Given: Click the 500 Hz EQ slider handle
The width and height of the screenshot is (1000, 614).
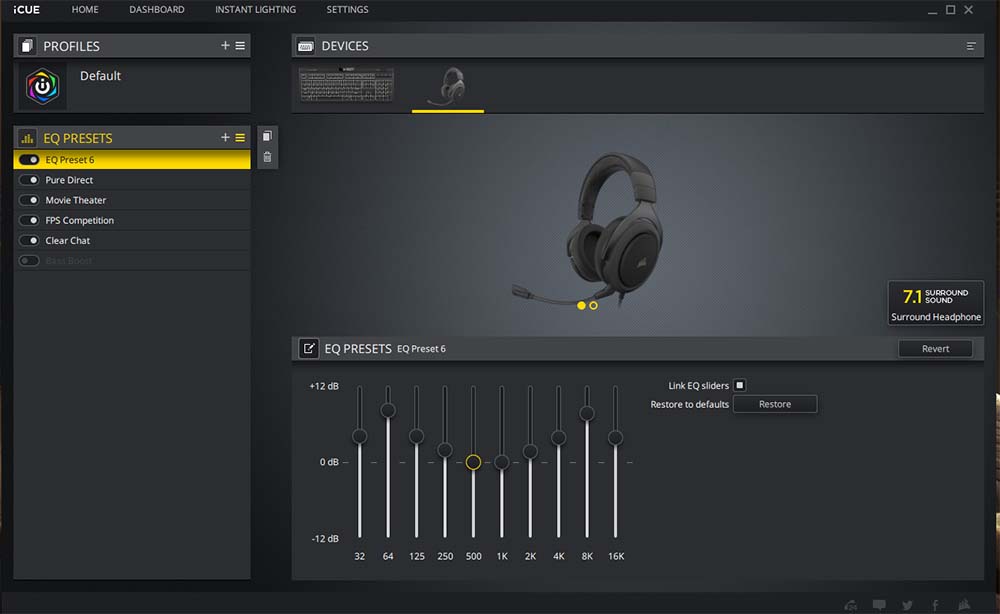Looking at the screenshot, I should click(473, 462).
